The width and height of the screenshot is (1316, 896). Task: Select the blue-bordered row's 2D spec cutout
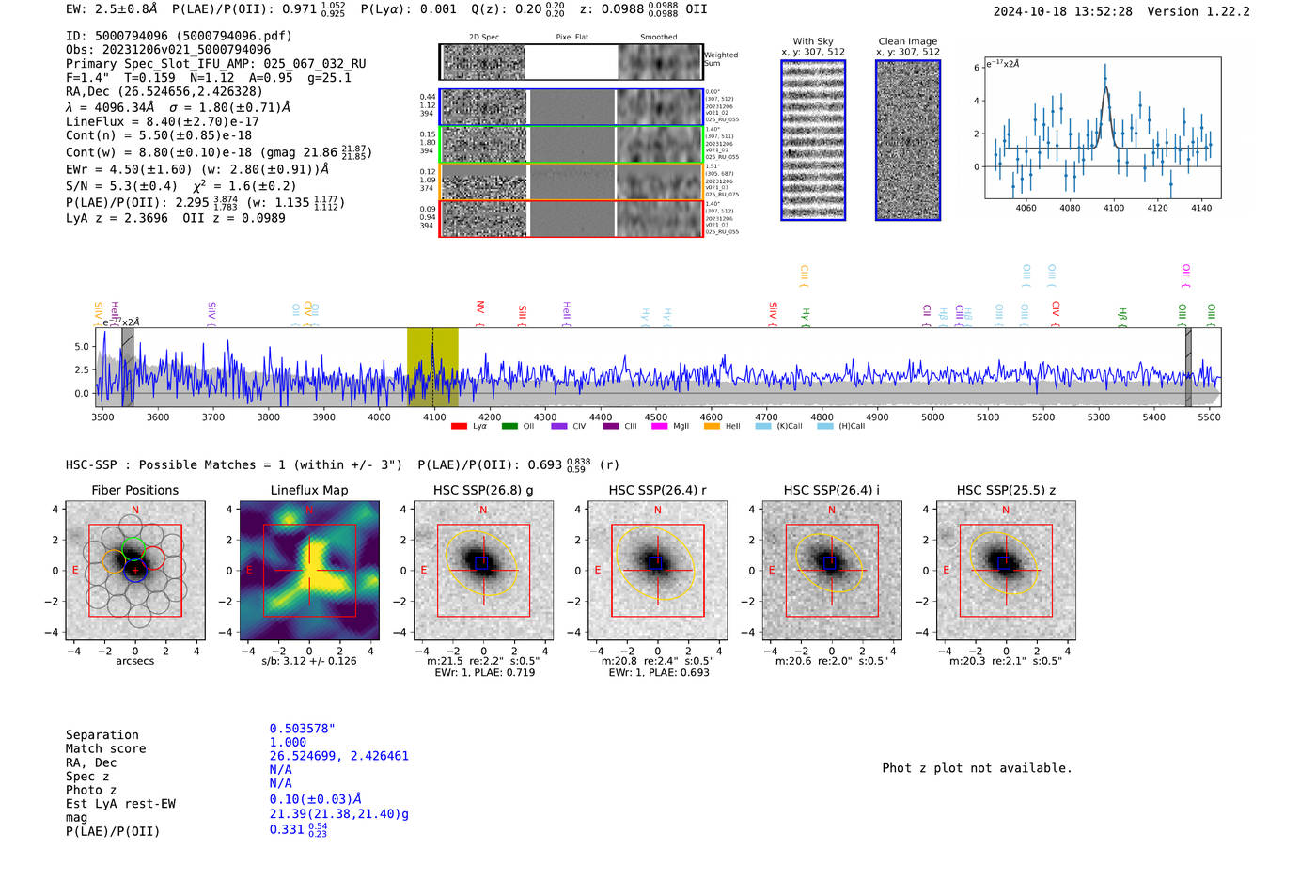pyautogui.click(x=484, y=107)
